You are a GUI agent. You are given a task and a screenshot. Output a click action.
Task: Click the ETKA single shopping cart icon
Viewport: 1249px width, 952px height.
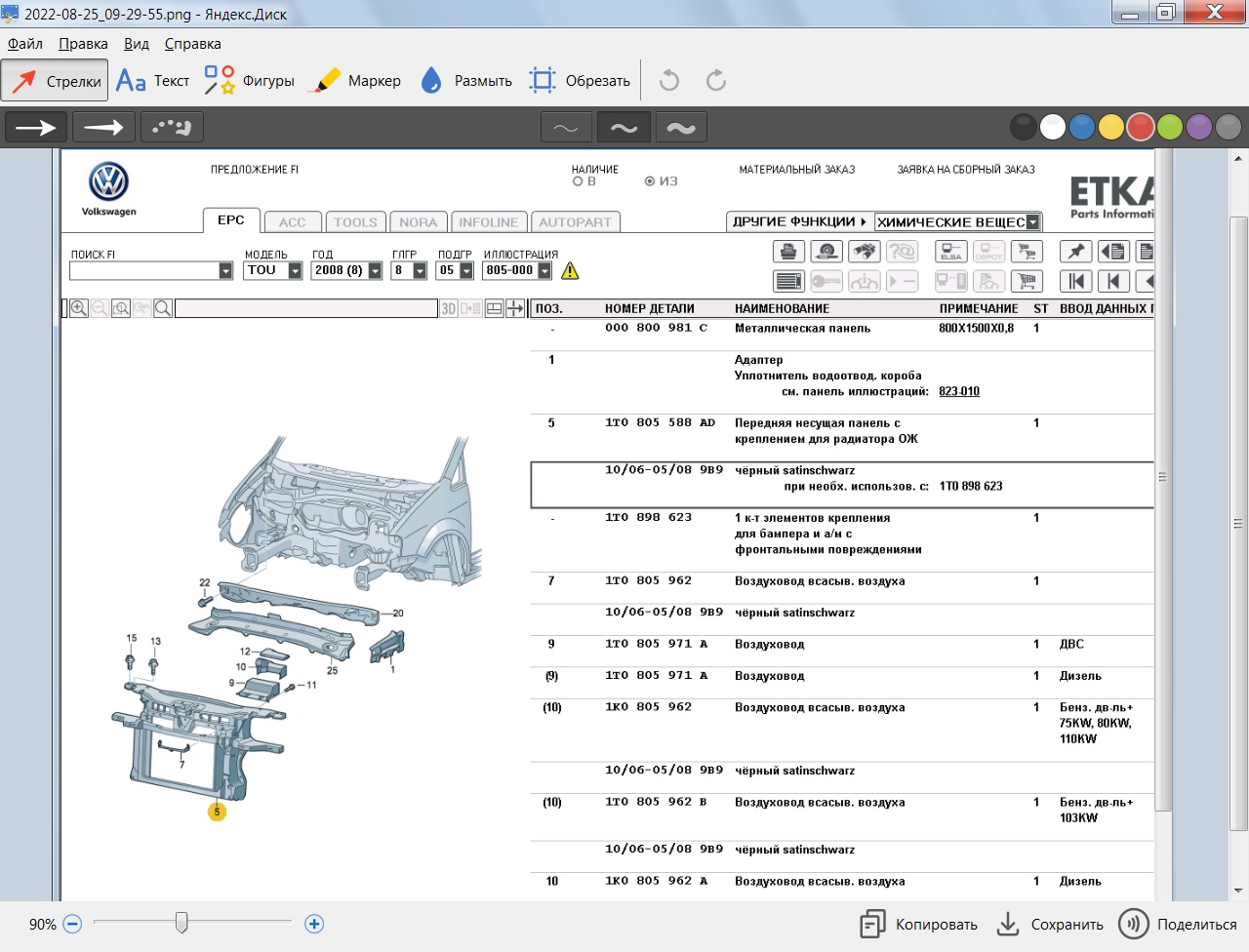[1027, 282]
